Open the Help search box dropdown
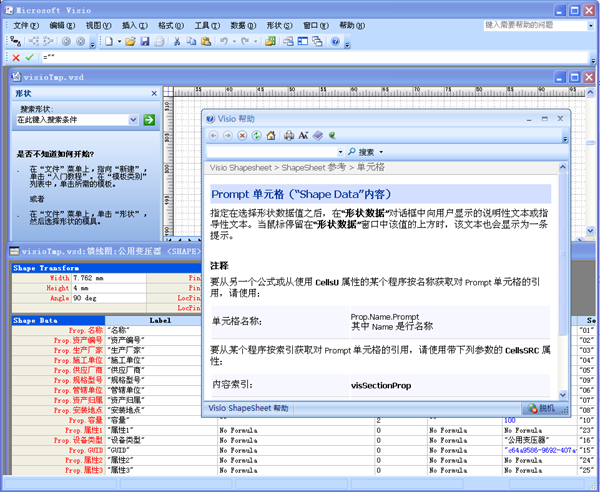 click(x=340, y=152)
